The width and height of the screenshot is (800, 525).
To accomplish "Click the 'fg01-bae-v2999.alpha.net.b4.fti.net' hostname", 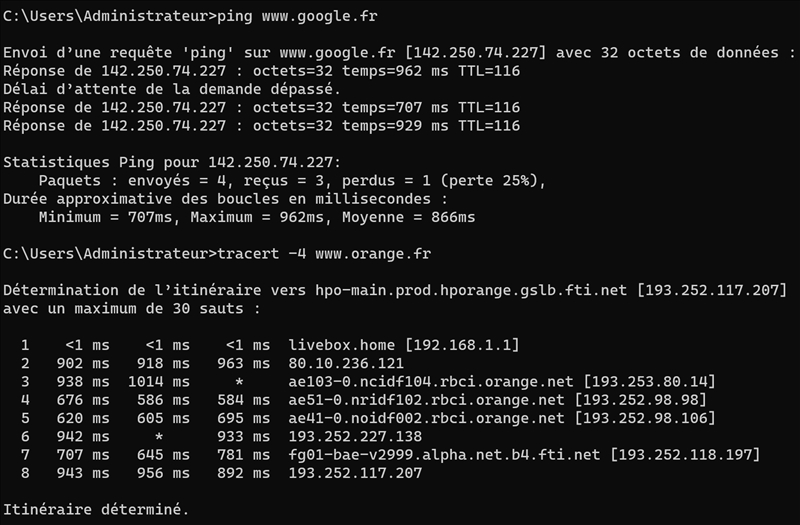I will [443, 454].
